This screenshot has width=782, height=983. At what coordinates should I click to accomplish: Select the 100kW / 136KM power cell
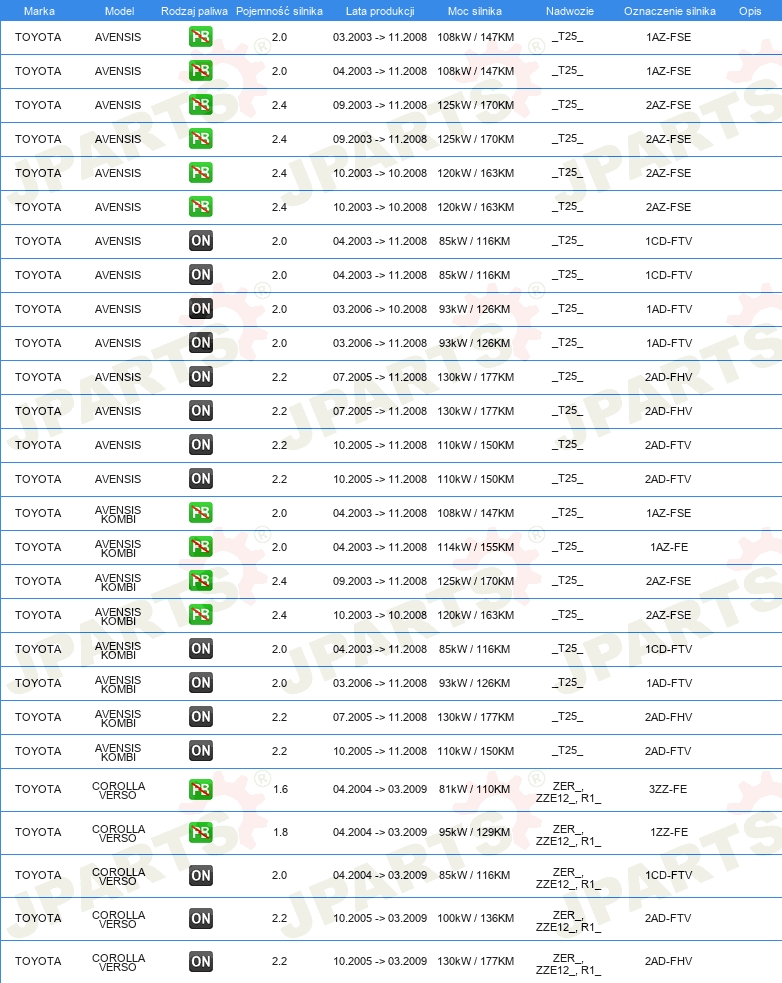point(475,918)
